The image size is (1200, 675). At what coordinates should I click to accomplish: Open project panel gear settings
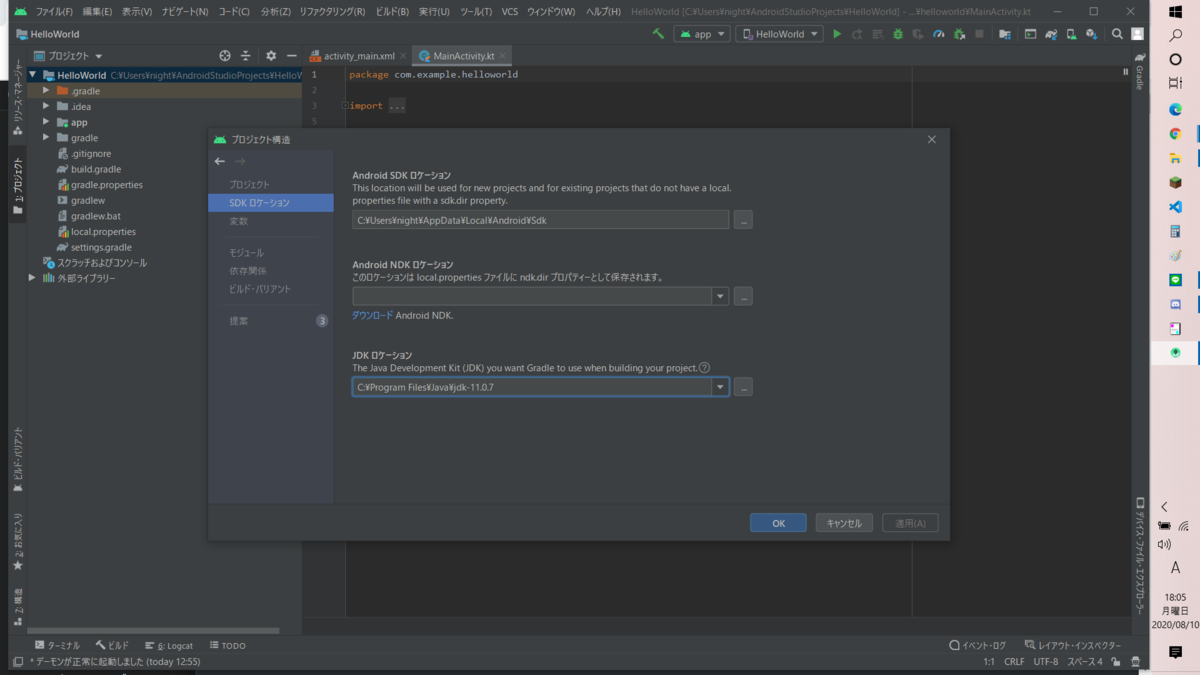(271, 56)
